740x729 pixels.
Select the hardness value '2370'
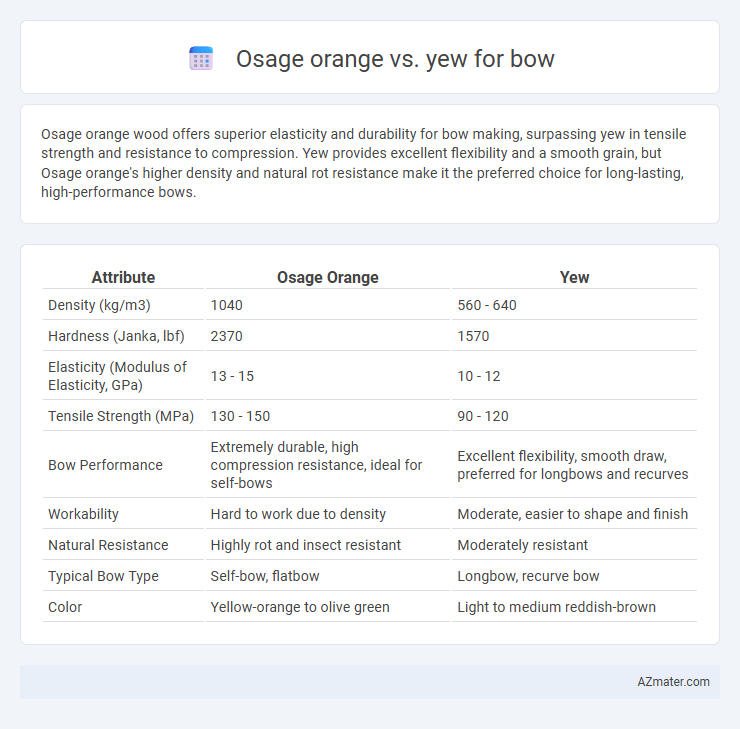coord(227,336)
